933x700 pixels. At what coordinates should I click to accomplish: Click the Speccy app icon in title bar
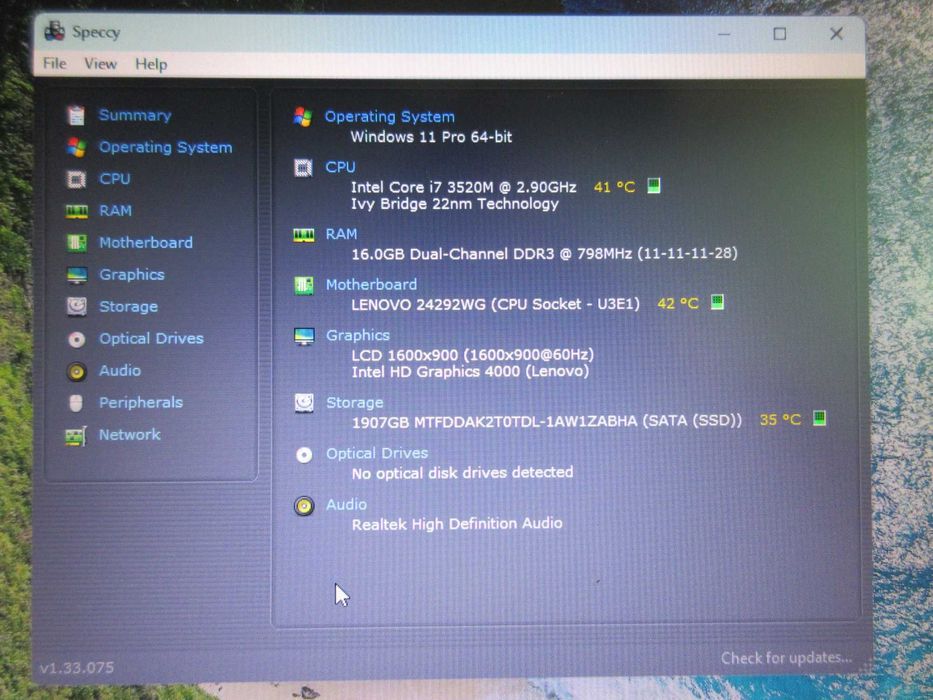(54, 32)
